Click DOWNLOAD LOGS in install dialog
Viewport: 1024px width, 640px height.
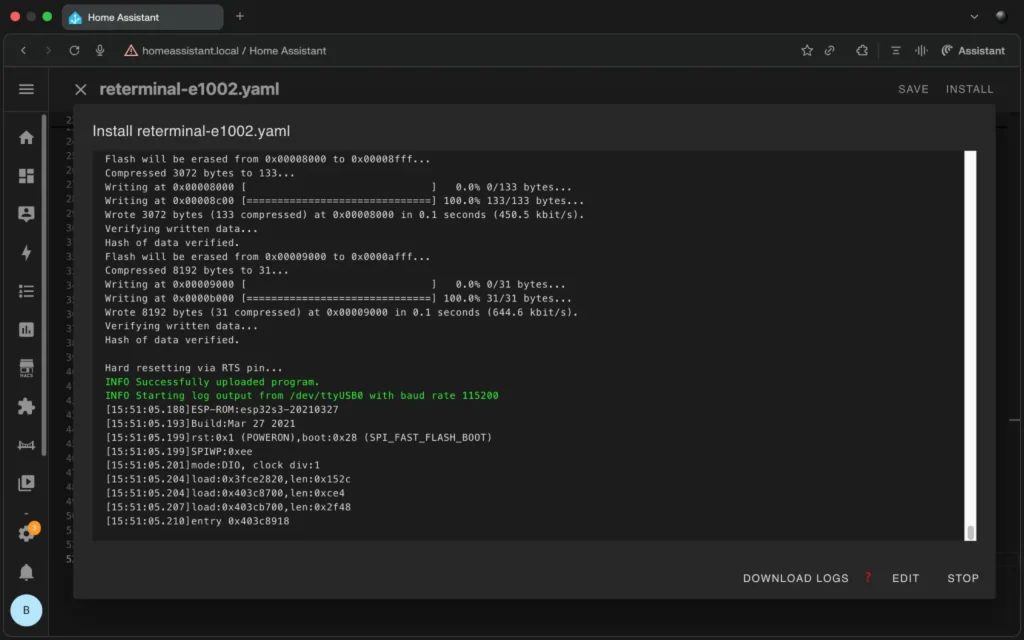pos(795,578)
